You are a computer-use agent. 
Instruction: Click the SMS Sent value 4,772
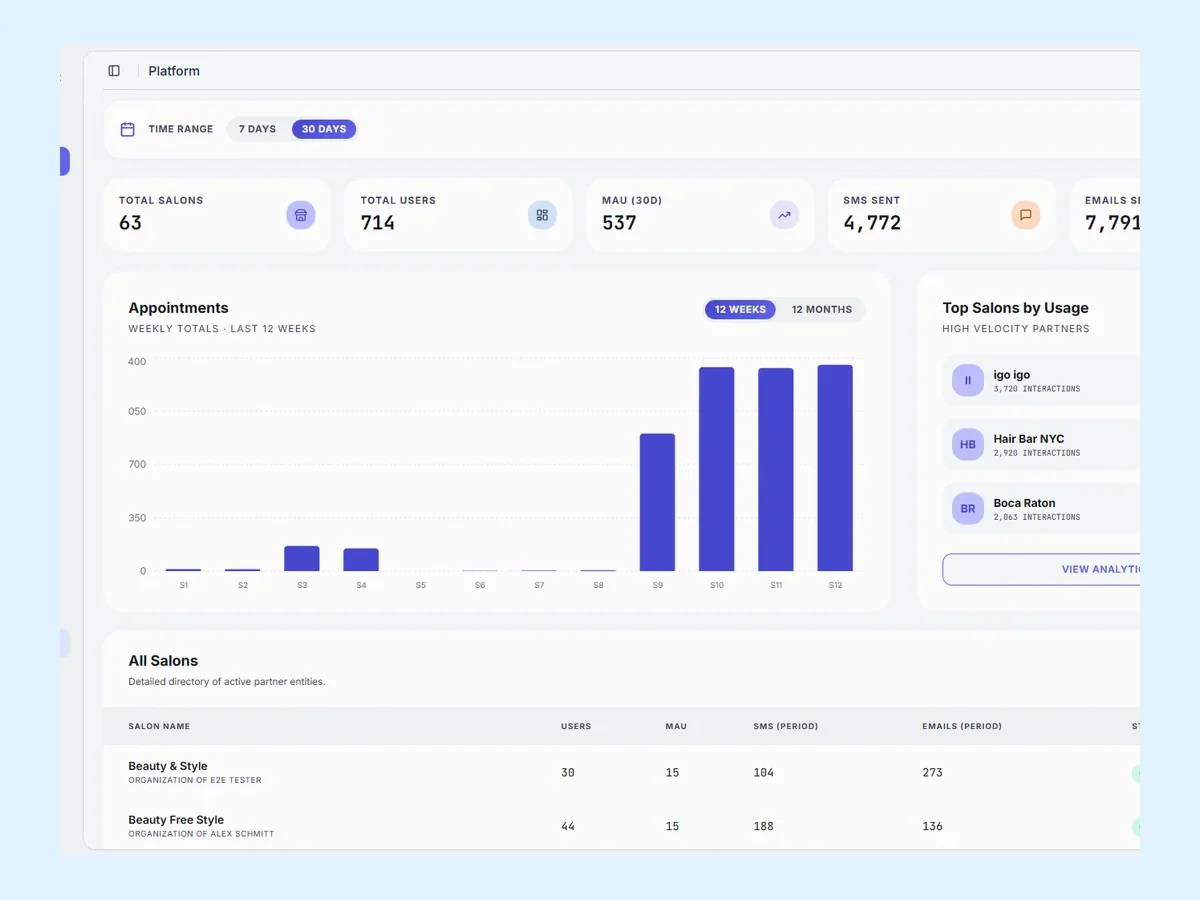tap(872, 223)
